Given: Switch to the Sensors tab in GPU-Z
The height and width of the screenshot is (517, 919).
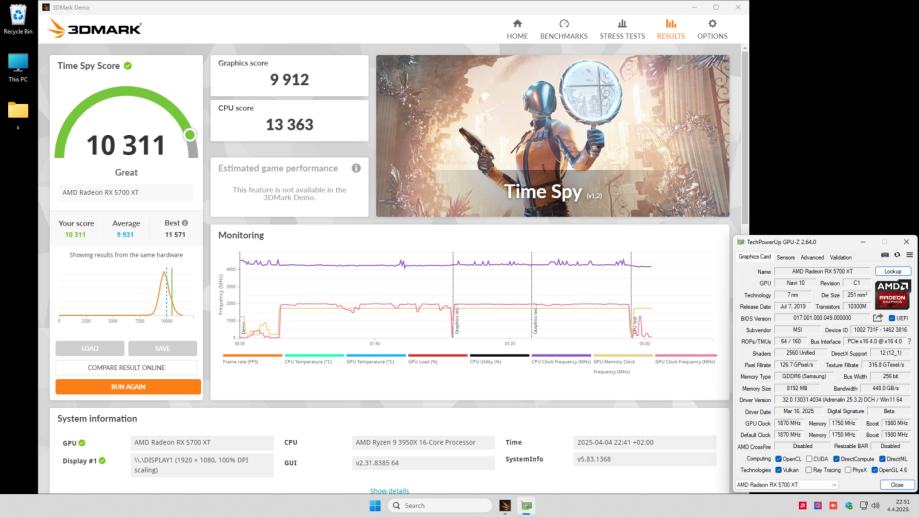Looking at the screenshot, I should [x=785, y=257].
